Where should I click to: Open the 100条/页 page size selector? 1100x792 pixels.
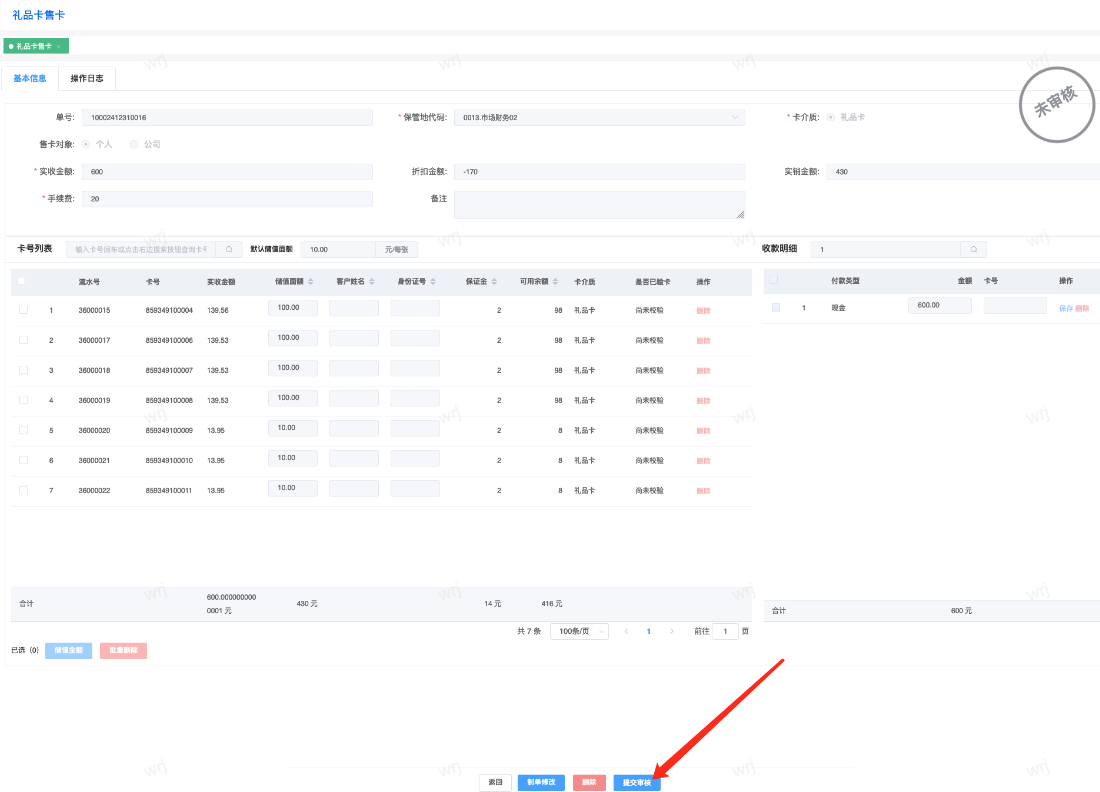click(x=579, y=632)
